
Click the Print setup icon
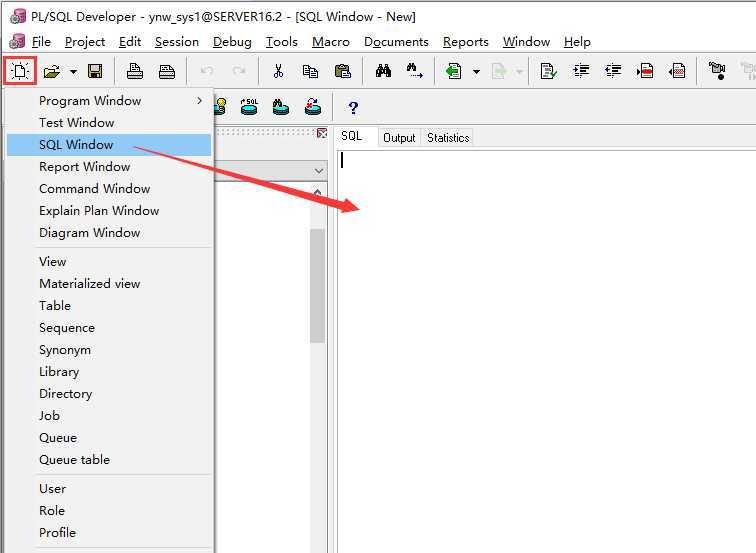[167, 71]
